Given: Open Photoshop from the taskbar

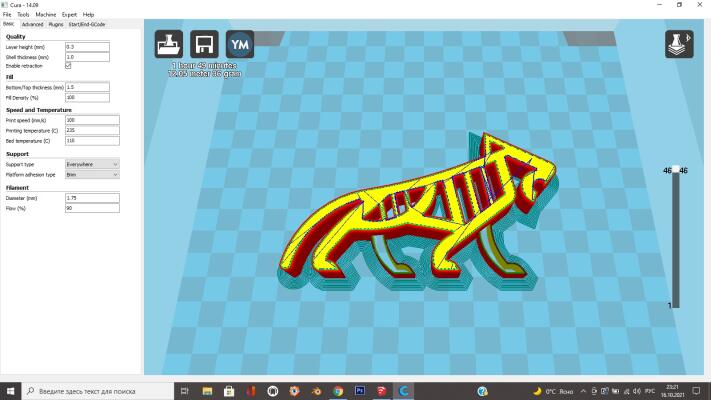Looking at the screenshot, I should coord(360,391).
